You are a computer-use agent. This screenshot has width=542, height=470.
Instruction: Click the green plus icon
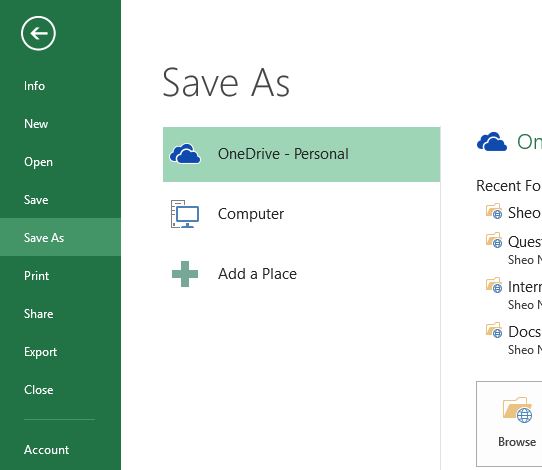(x=185, y=274)
